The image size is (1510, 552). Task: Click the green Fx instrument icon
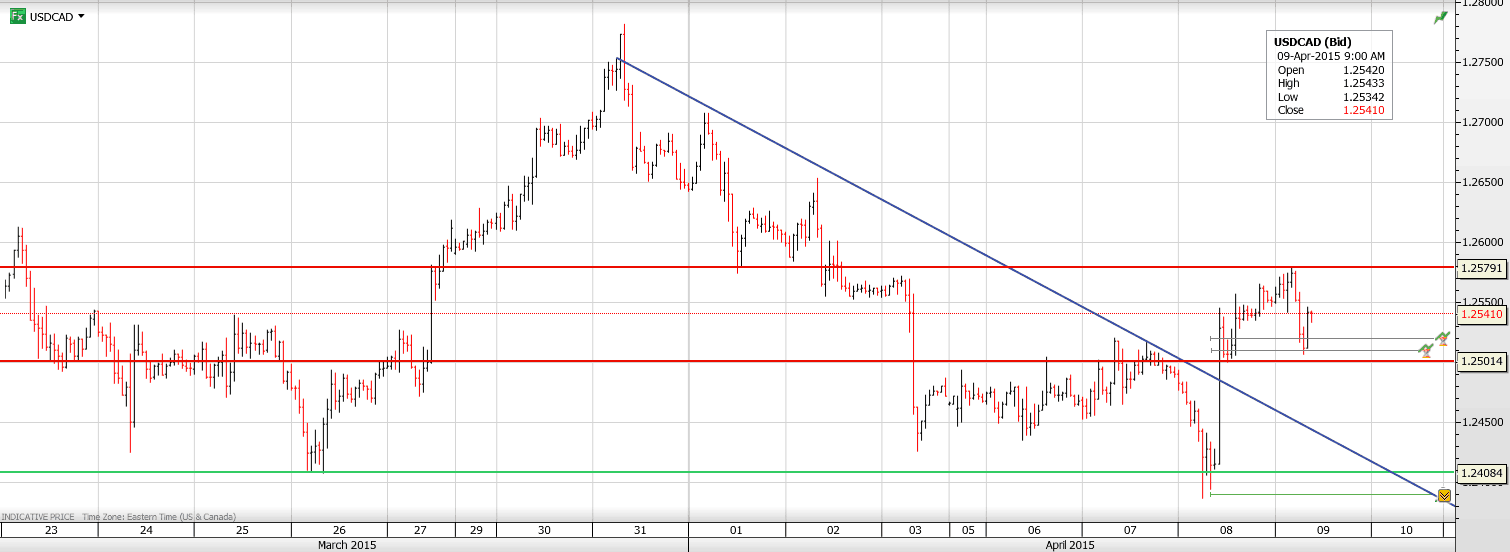pos(17,17)
